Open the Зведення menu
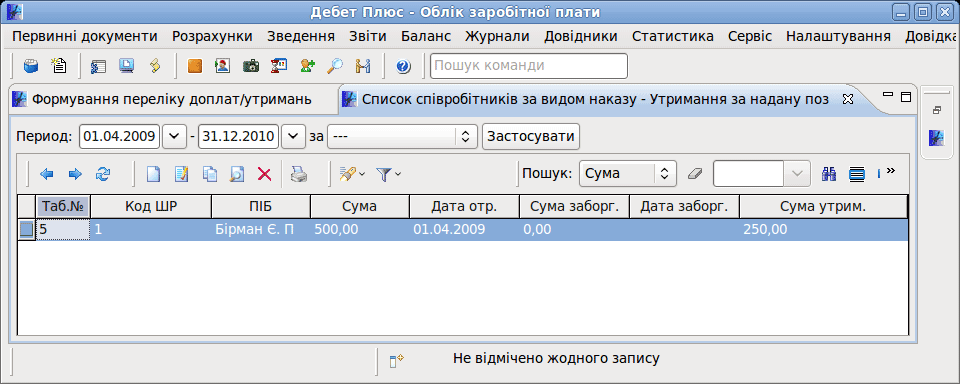Screen dimensions: 960x384 (301, 36)
